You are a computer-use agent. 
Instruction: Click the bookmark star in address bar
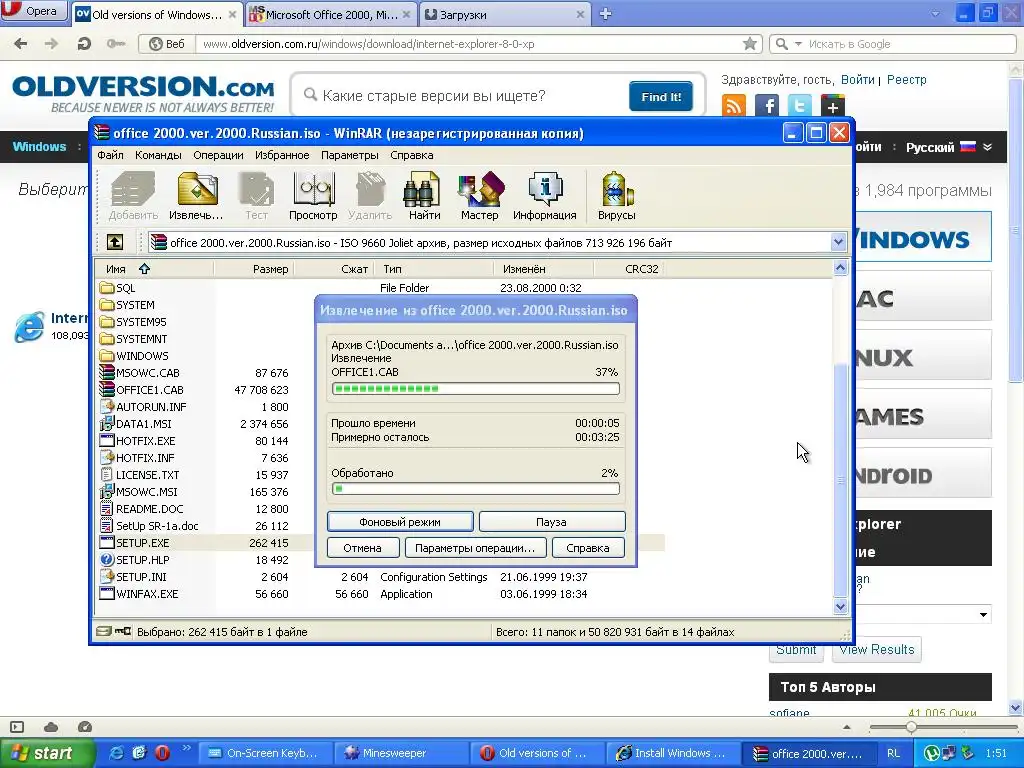[750, 44]
